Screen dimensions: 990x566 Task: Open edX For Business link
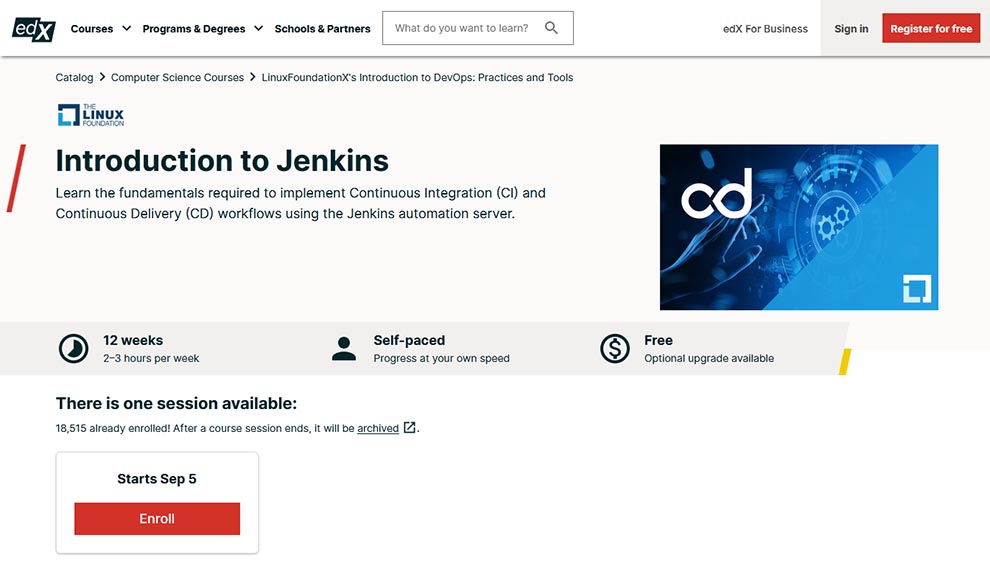[x=765, y=28]
